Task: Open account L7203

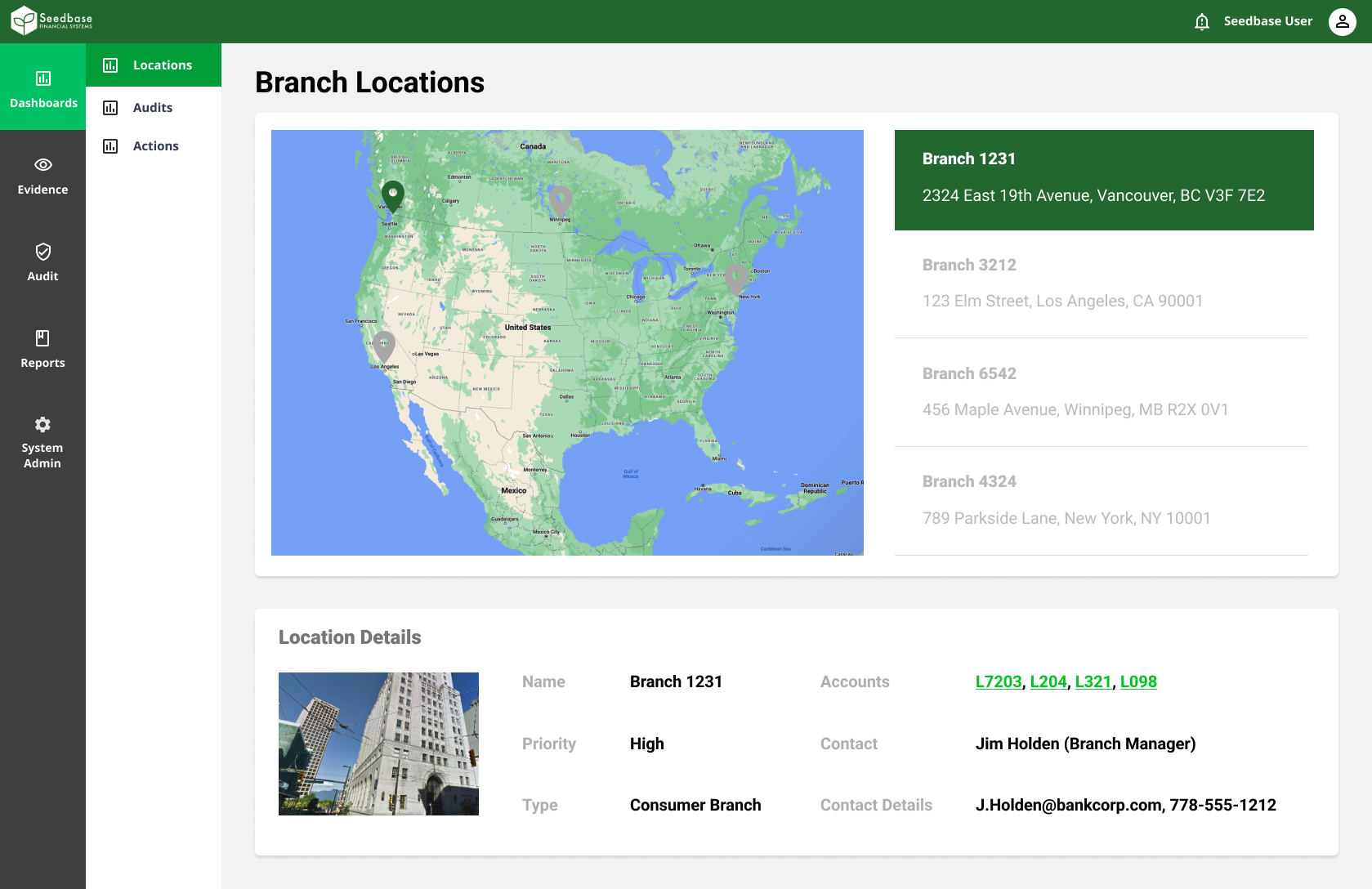Action: point(998,681)
